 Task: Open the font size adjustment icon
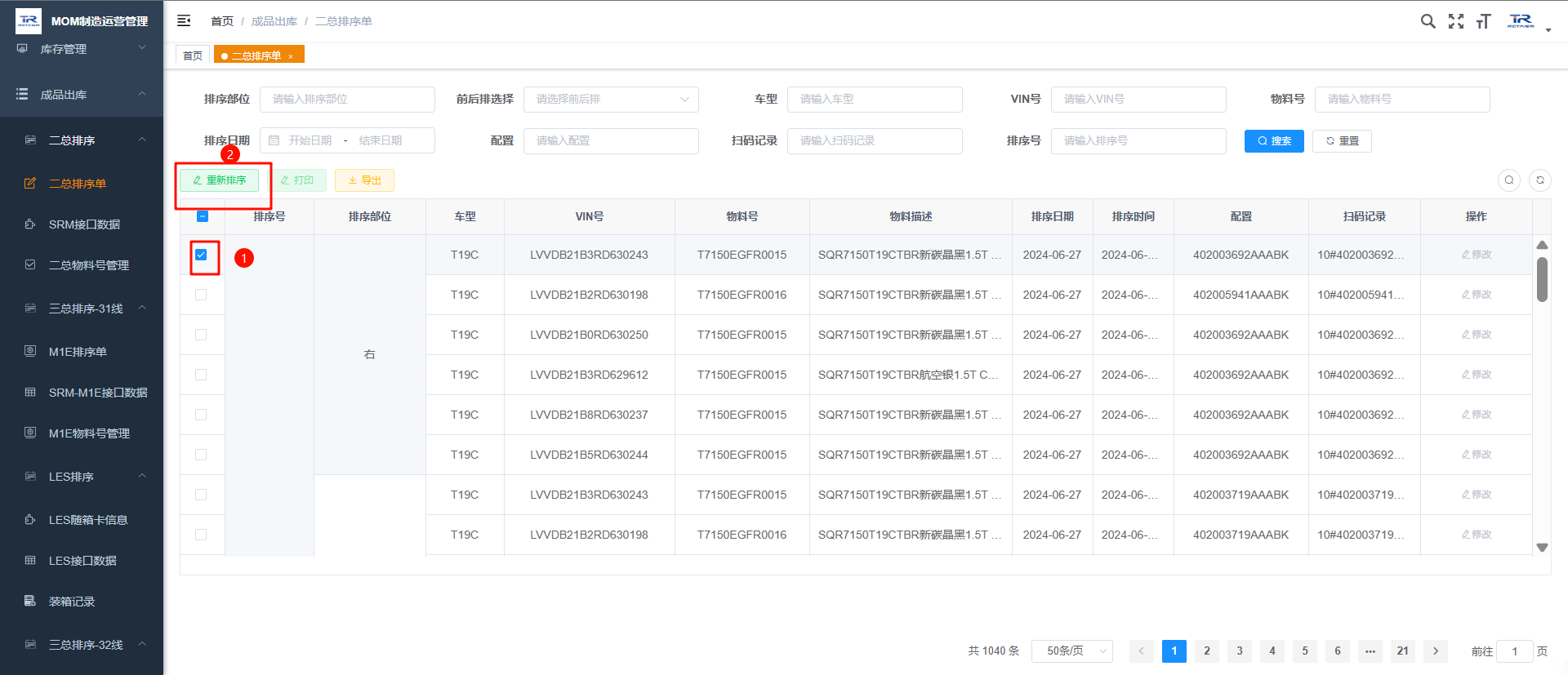pyautogui.click(x=1483, y=21)
